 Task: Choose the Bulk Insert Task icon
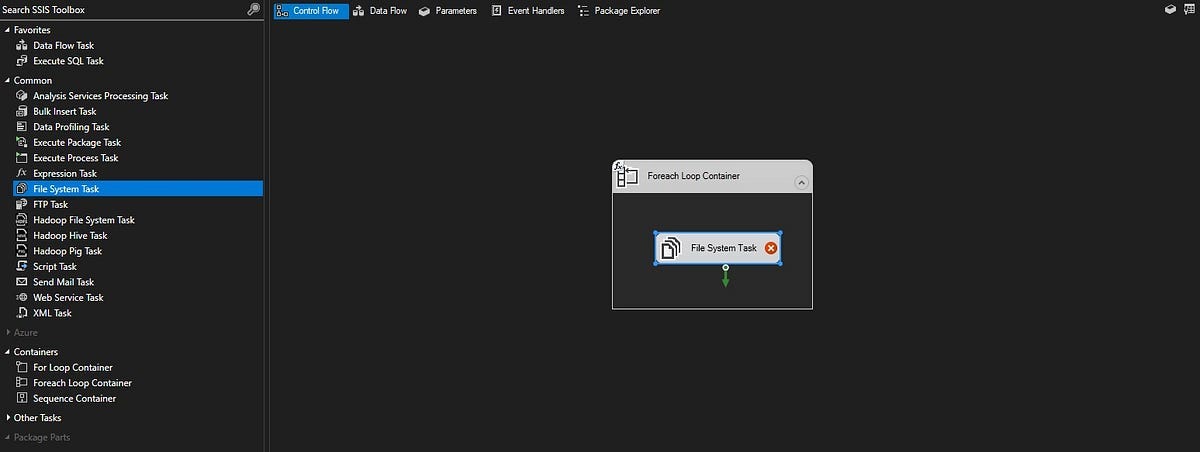(23, 111)
